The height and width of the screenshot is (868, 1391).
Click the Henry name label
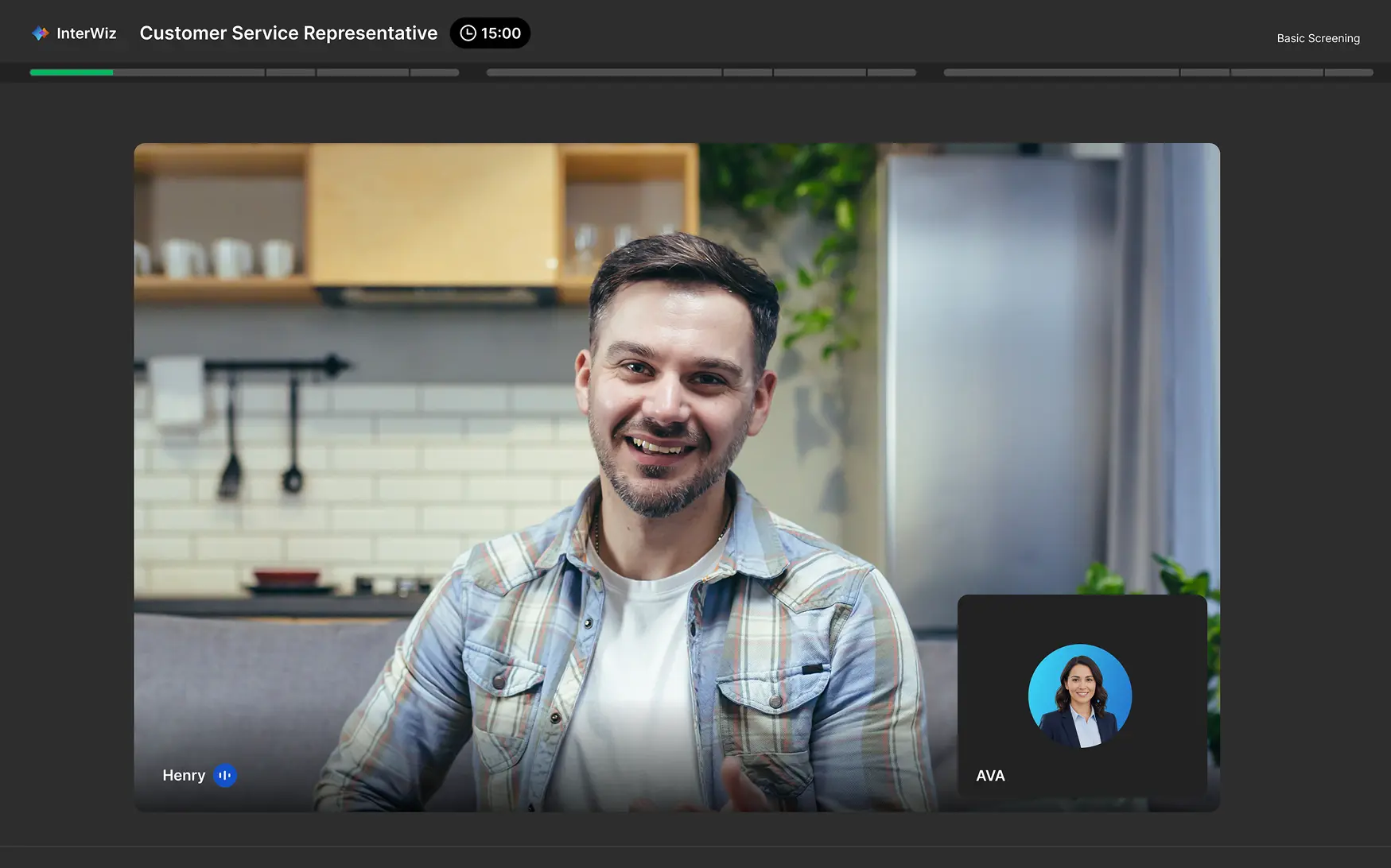coord(184,775)
